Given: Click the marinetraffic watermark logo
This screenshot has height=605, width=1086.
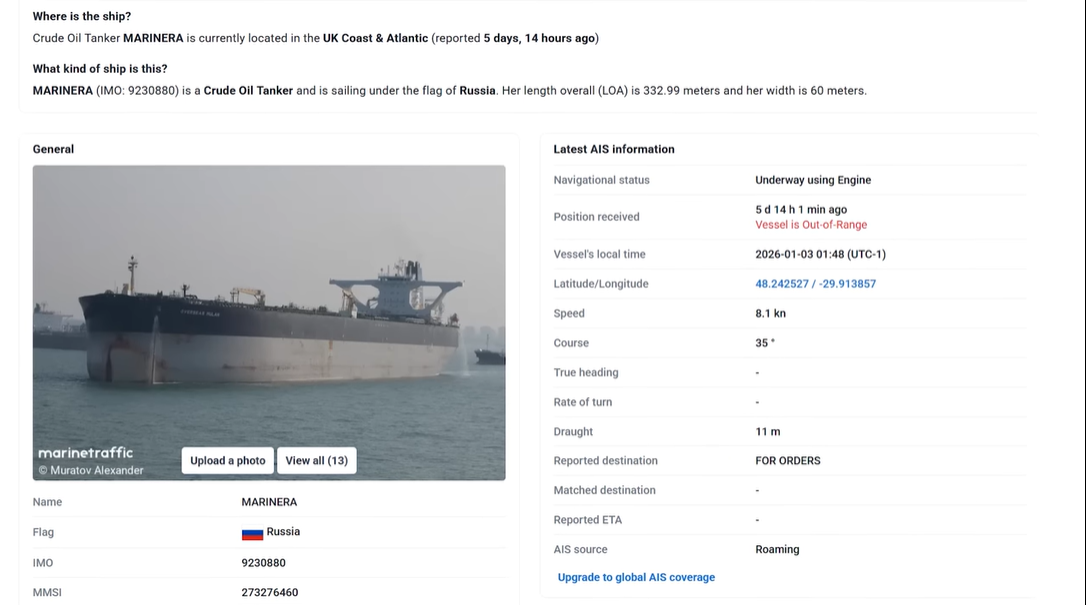Looking at the screenshot, I should (86, 453).
